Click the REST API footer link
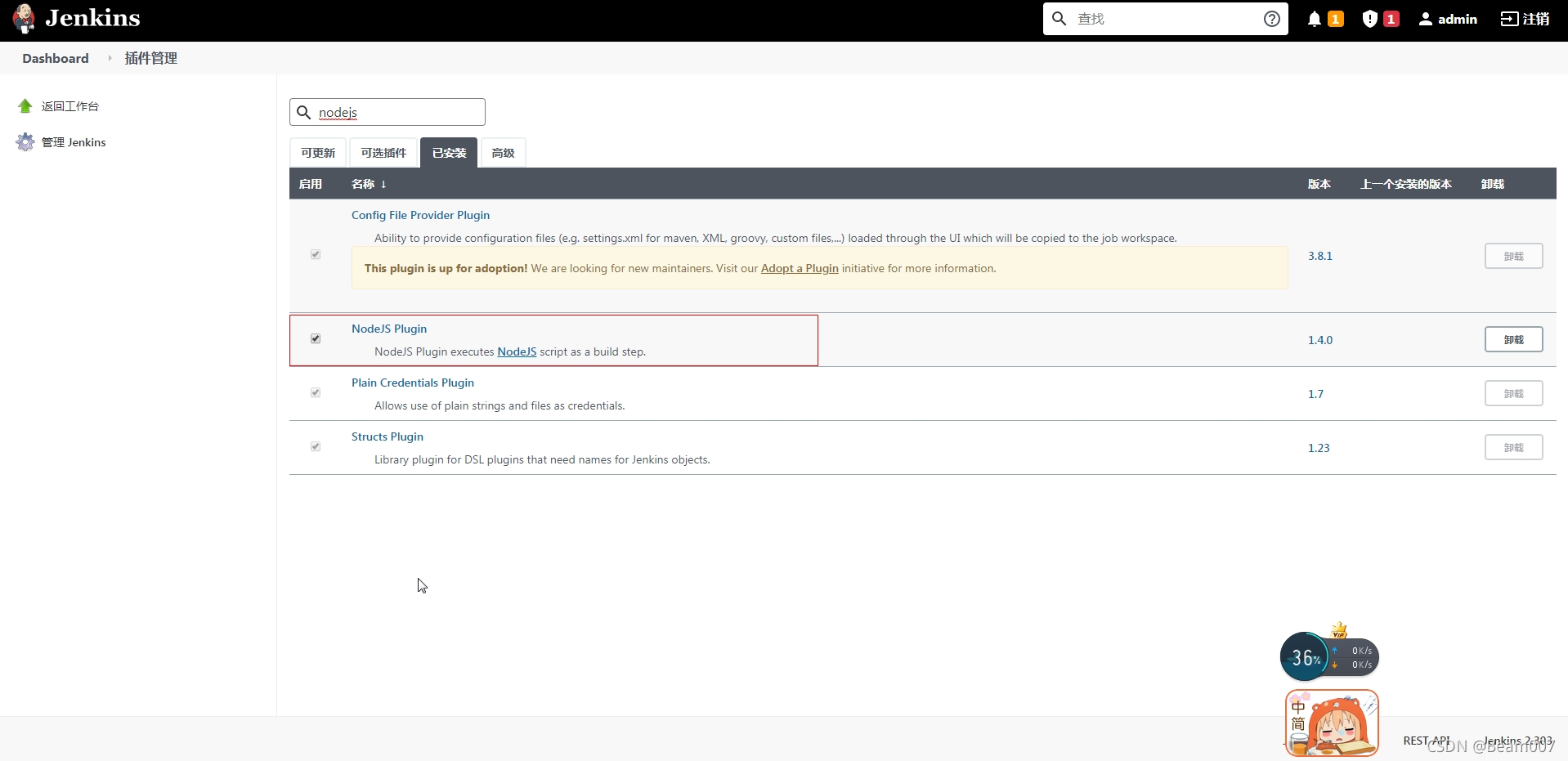The height and width of the screenshot is (761, 1568). point(1427,741)
